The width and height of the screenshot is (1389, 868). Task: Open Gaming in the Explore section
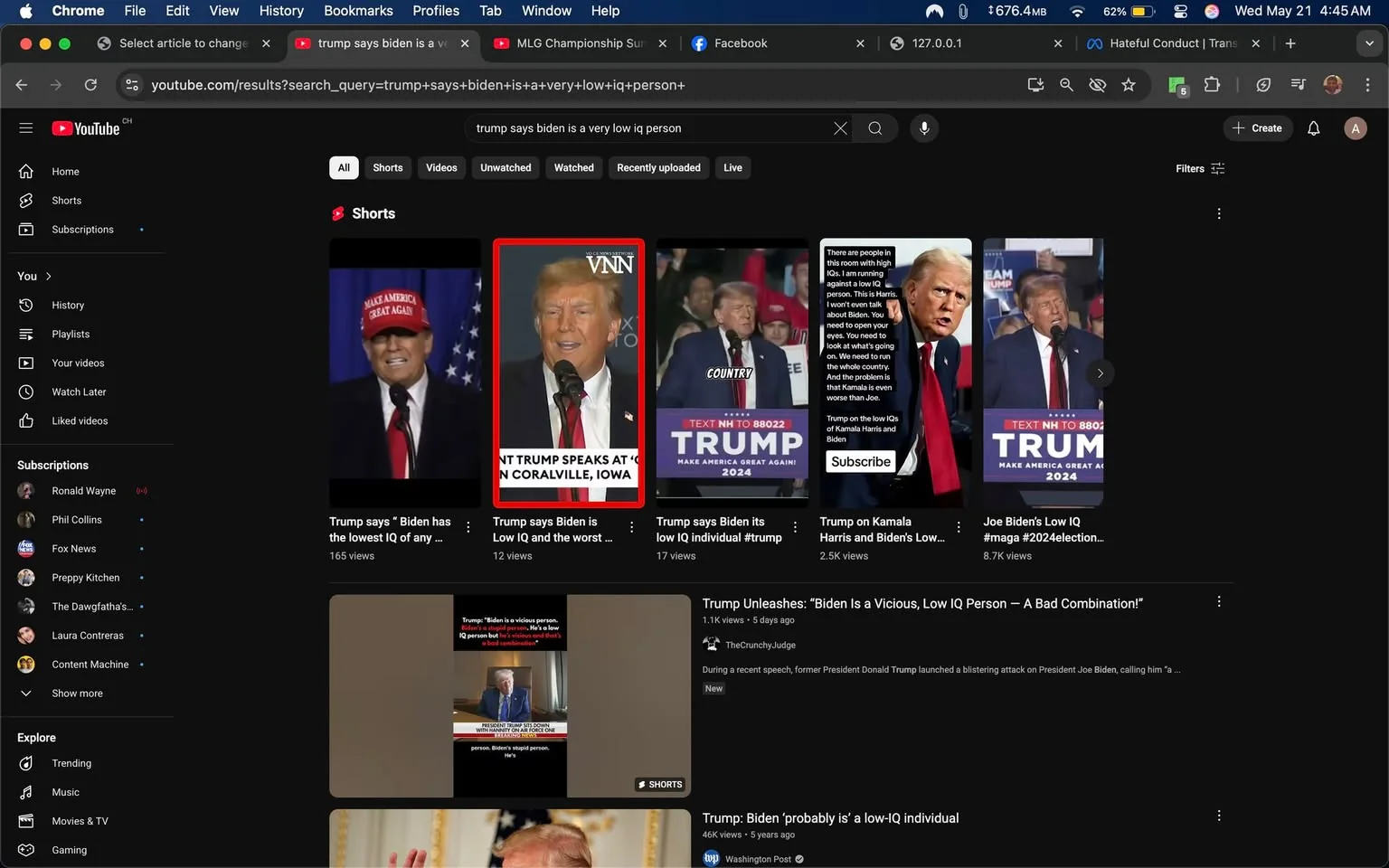tap(86, 850)
